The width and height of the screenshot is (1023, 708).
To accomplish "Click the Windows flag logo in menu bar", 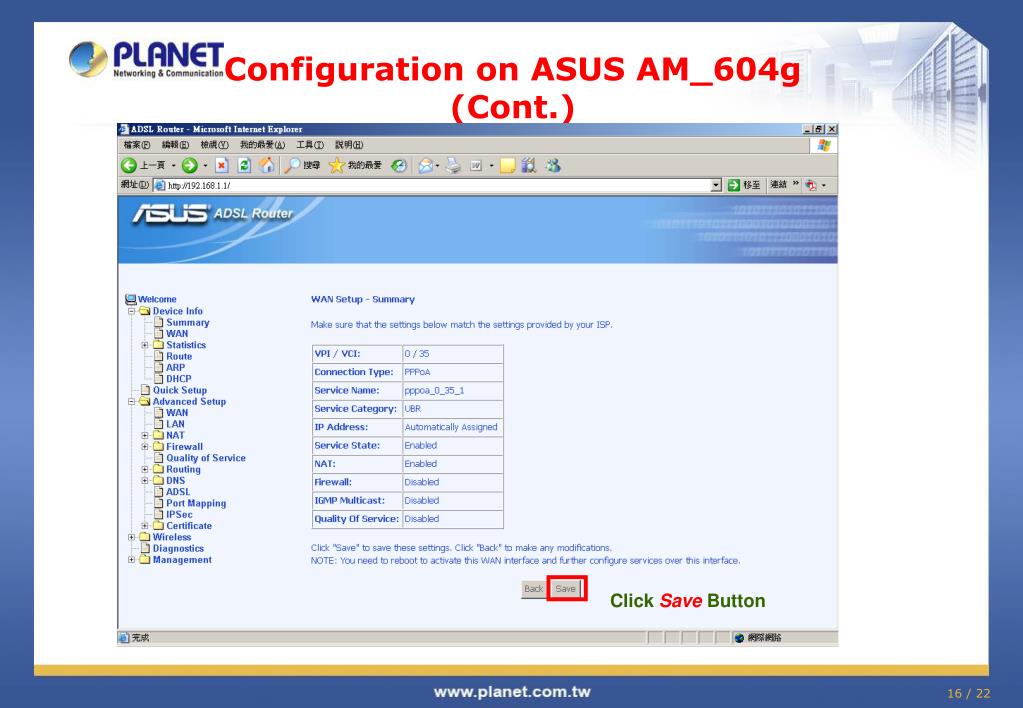I will 823,145.
